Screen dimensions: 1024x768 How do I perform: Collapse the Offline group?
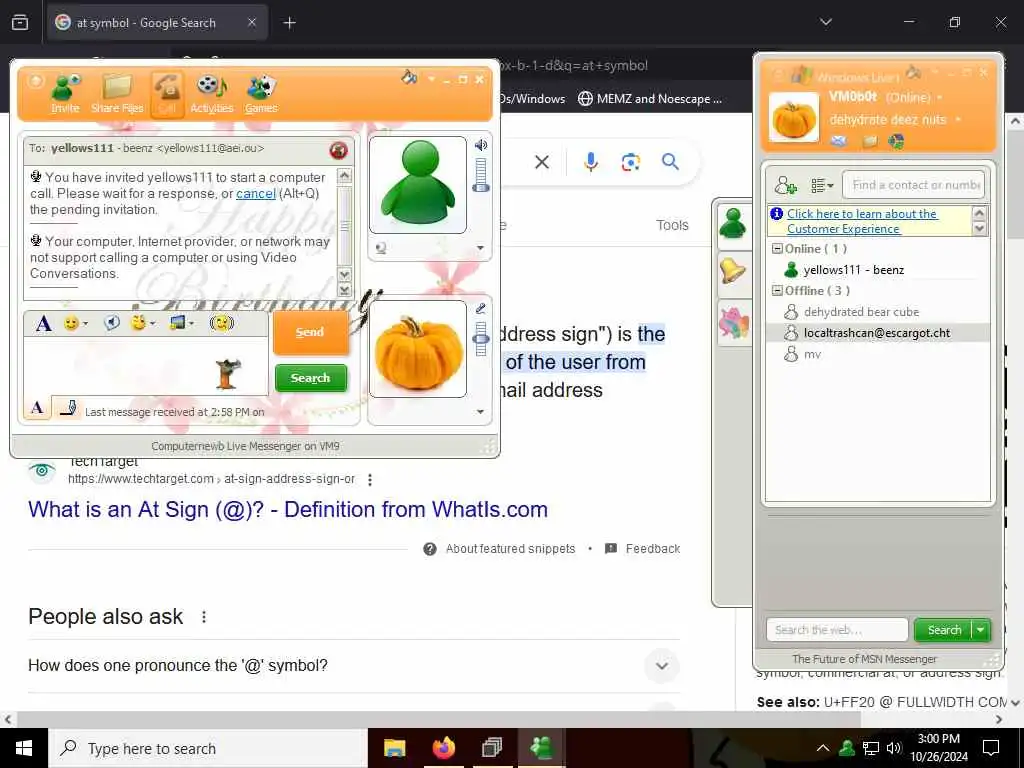click(777, 291)
